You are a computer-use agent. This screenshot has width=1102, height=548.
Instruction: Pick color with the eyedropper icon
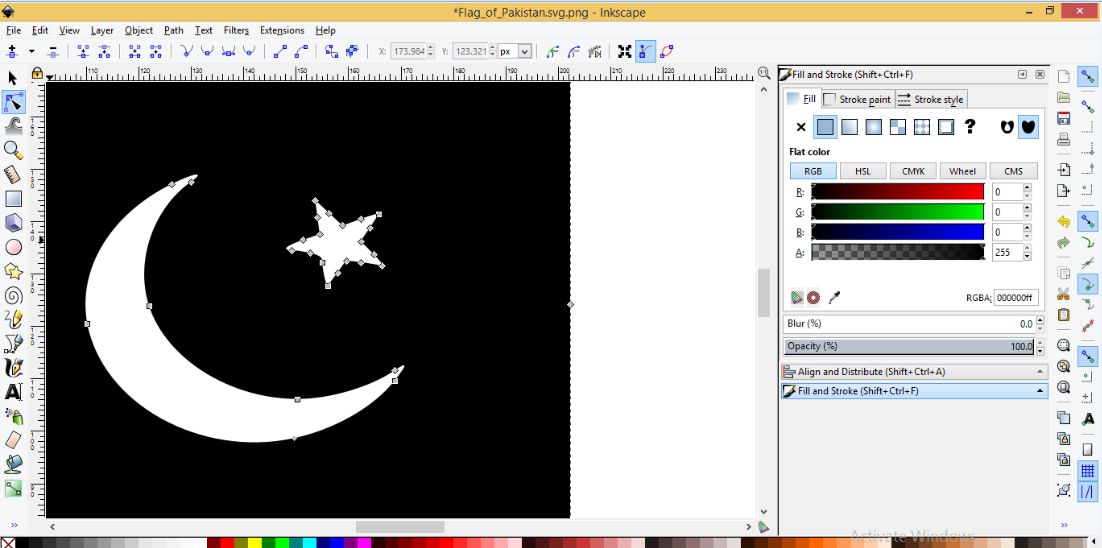click(x=834, y=297)
